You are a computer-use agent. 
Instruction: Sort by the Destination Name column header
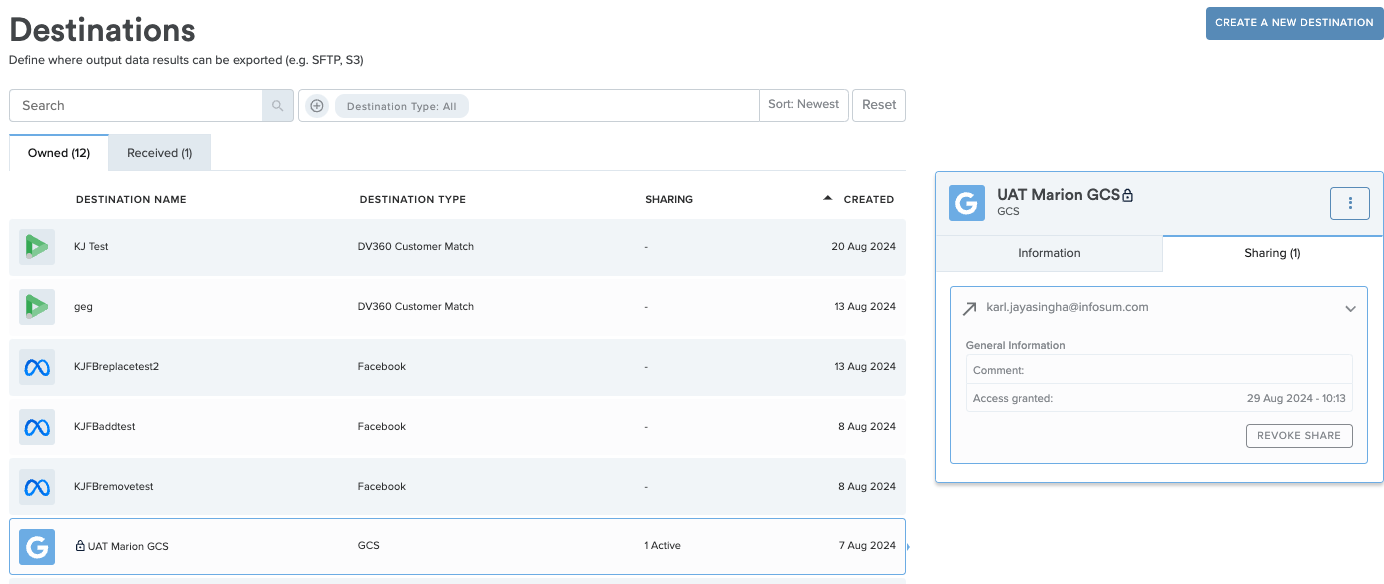click(131, 199)
